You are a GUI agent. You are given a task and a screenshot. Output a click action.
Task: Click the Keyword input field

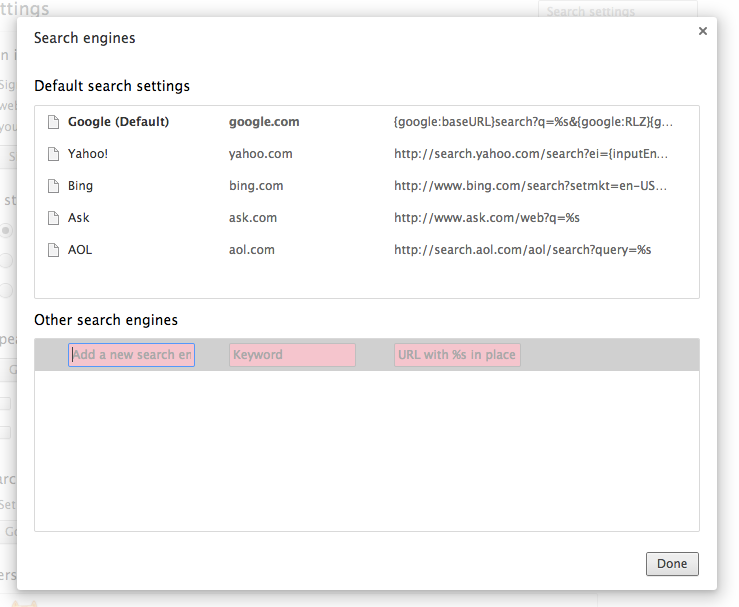click(292, 355)
